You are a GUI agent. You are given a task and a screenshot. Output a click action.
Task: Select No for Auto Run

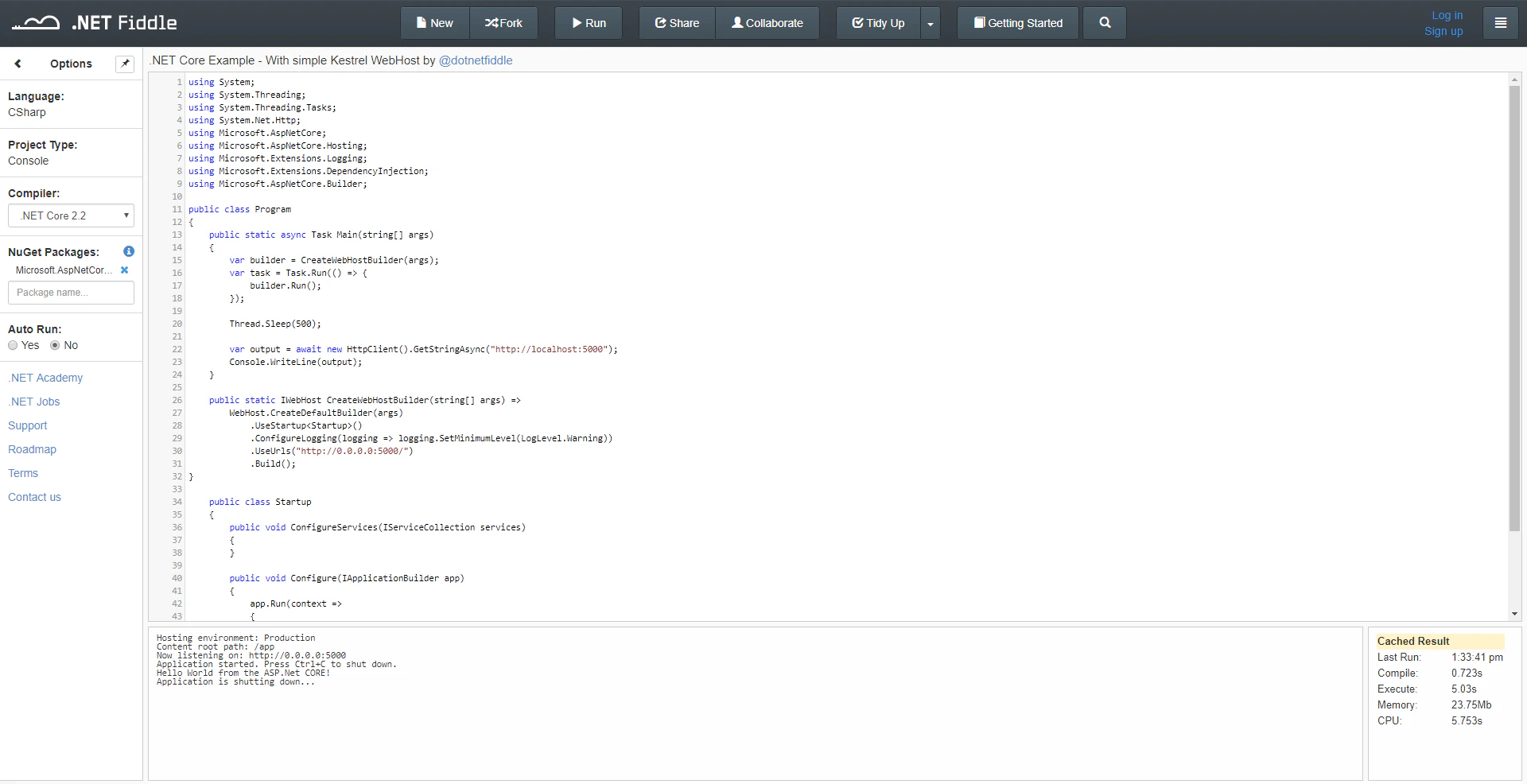click(54, 345)
